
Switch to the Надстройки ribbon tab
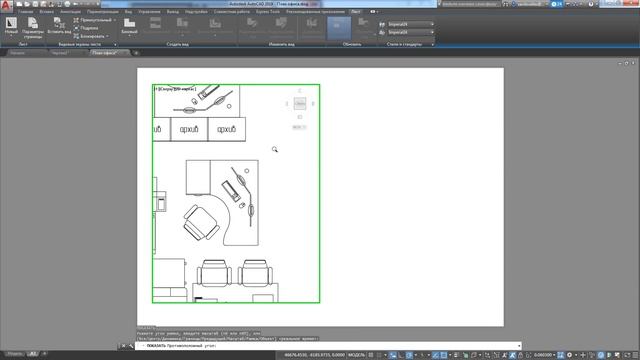[196, 11]
